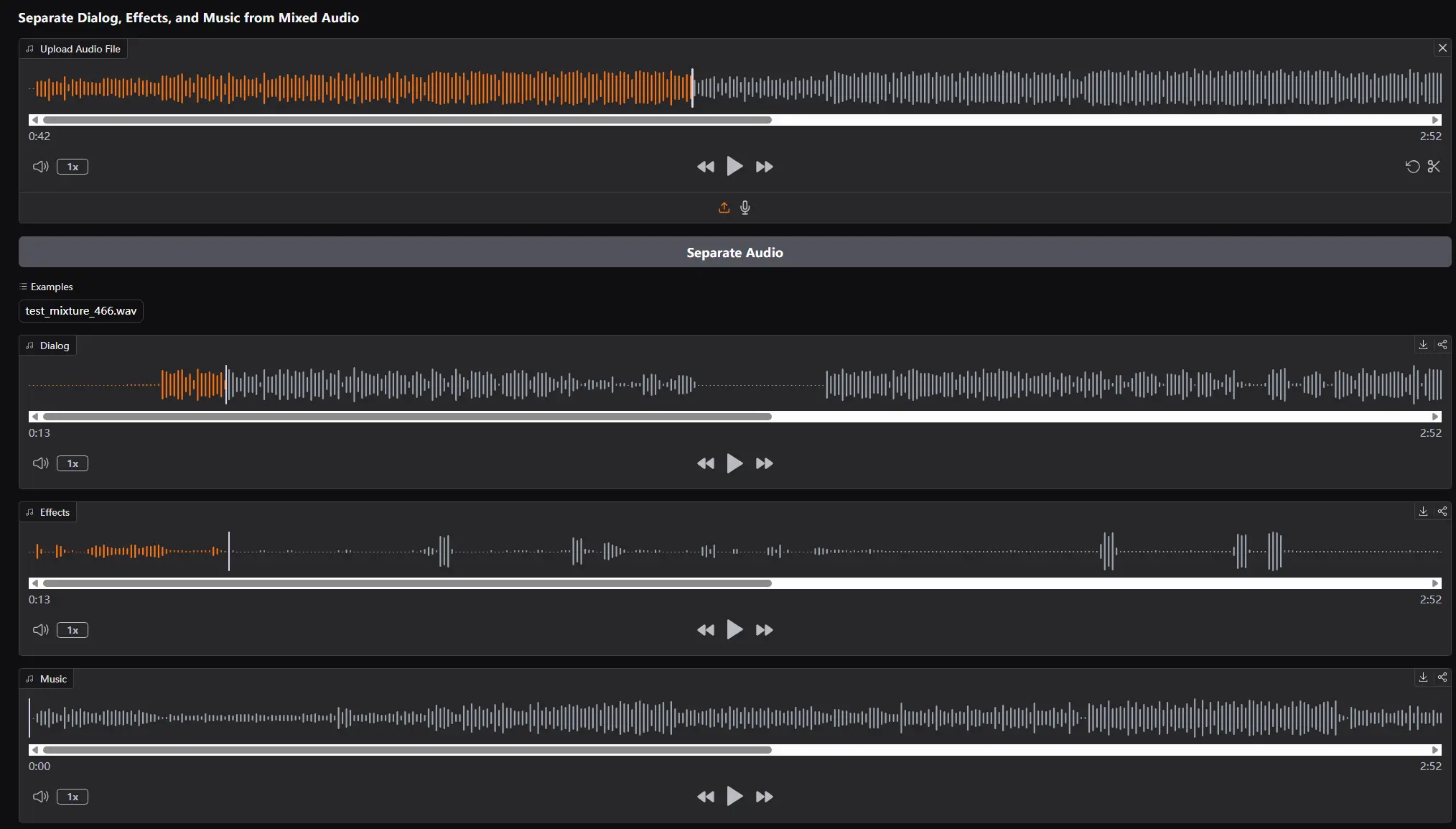
Task: Download the Music audio
Action: point(1423,677)
